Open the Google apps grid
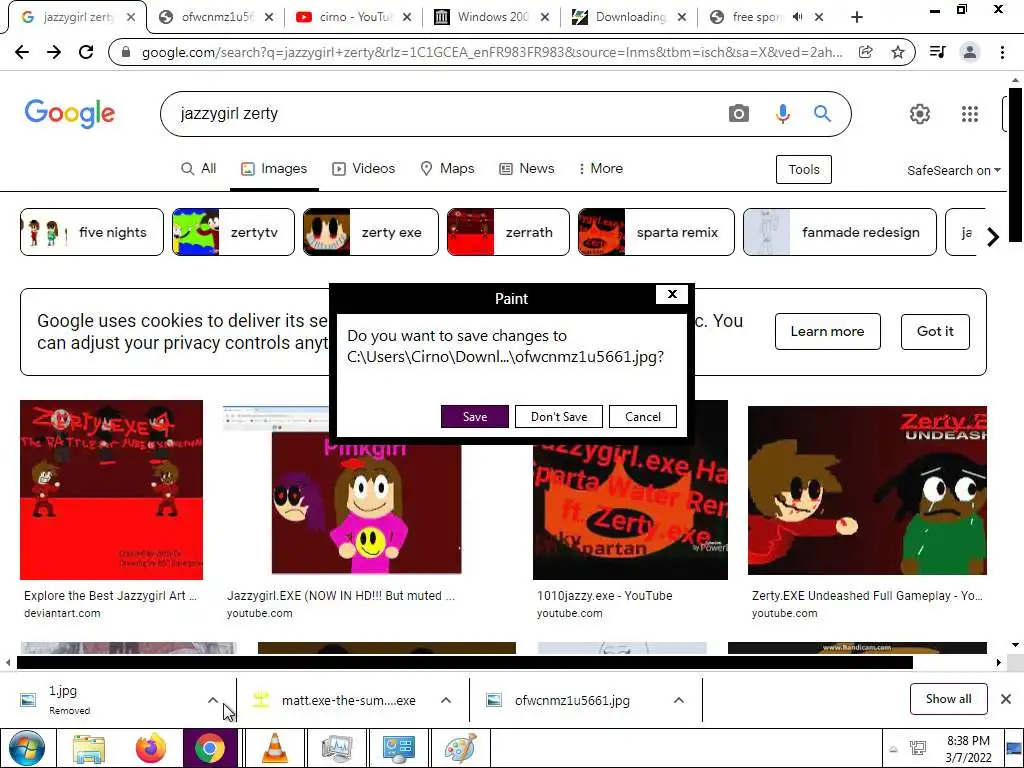The image size is (1024, 768). coord(970,114)
